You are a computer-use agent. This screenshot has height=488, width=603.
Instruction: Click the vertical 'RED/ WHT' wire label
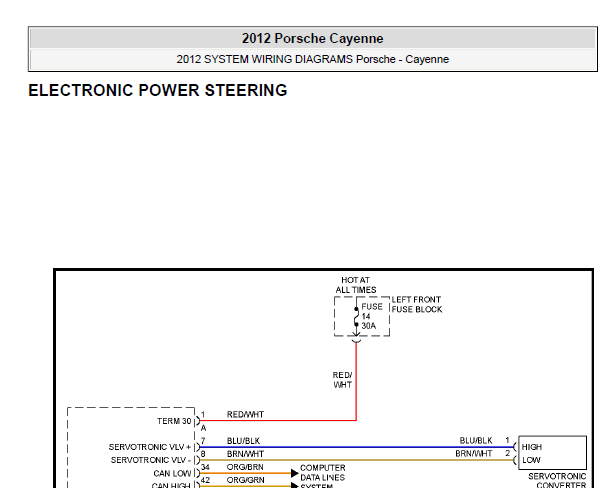[x=343, y=380]
